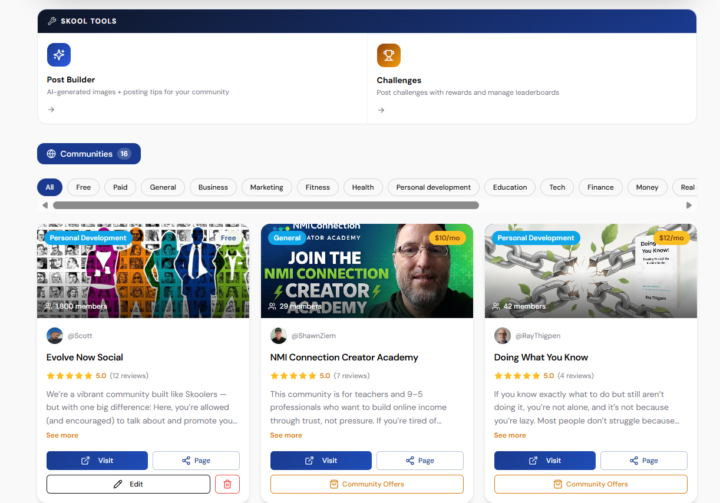The width and height of the screenshot is (720, 503).
Task: Edit the Evolve Now Social listing
Action: point(128,484)
